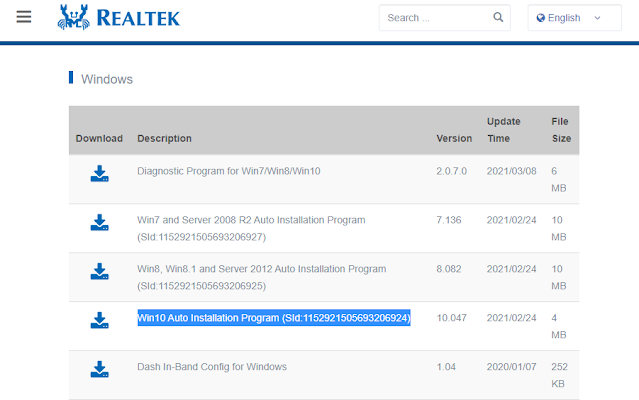Click 'Win7 and Server 2008 R2' description text
The width and height of the screenshot is (639, 400).
coord(251,229)
